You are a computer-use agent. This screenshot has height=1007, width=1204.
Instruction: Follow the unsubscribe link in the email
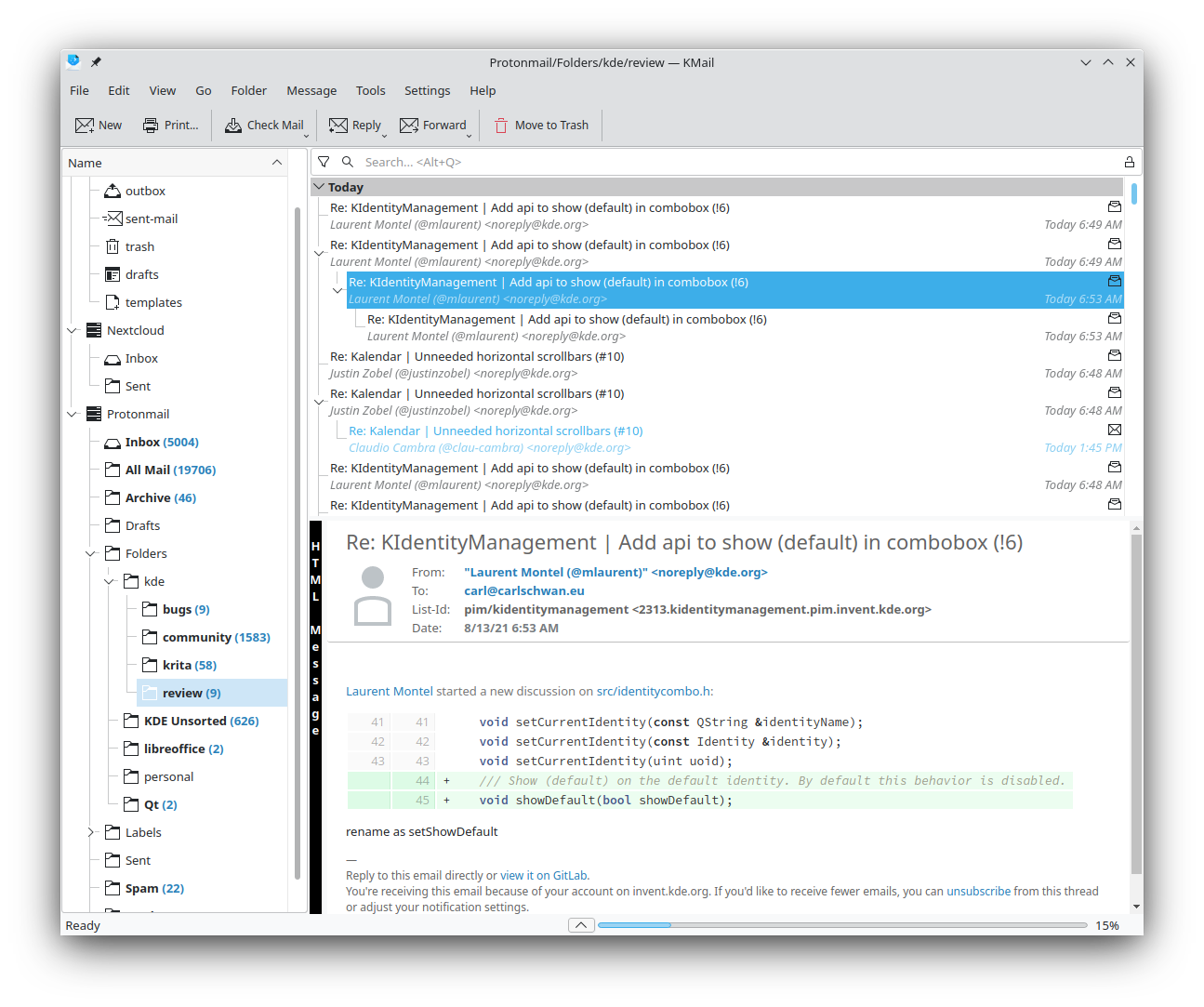click(978, 891)
